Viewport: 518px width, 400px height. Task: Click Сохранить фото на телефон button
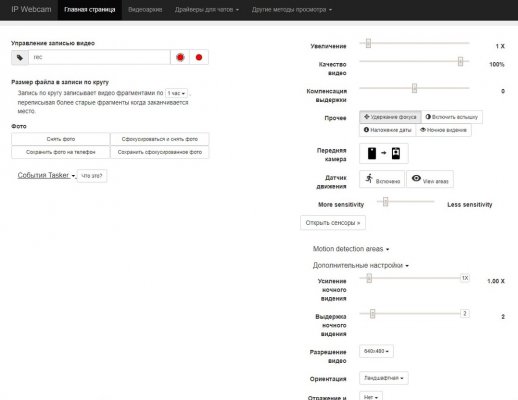point(61,152)
